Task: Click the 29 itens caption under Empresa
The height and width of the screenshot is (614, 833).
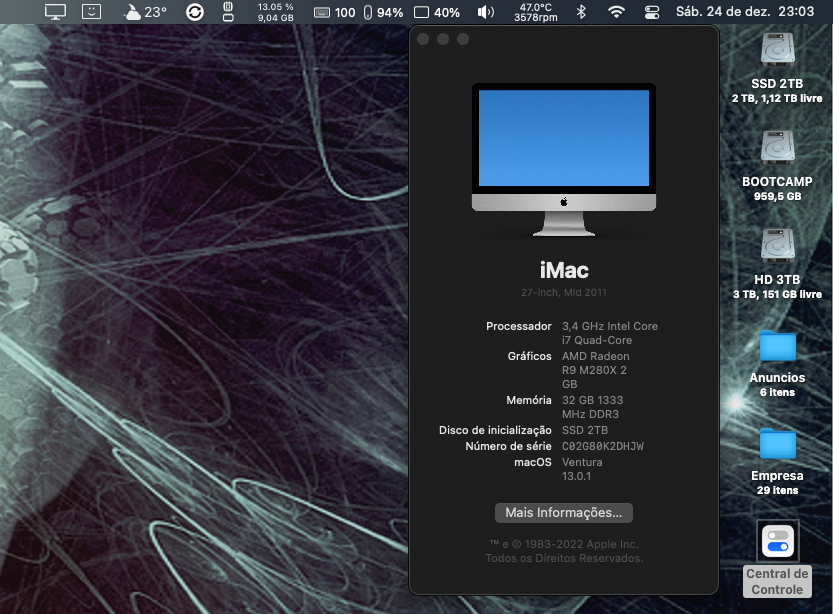Action: point(777,490)
